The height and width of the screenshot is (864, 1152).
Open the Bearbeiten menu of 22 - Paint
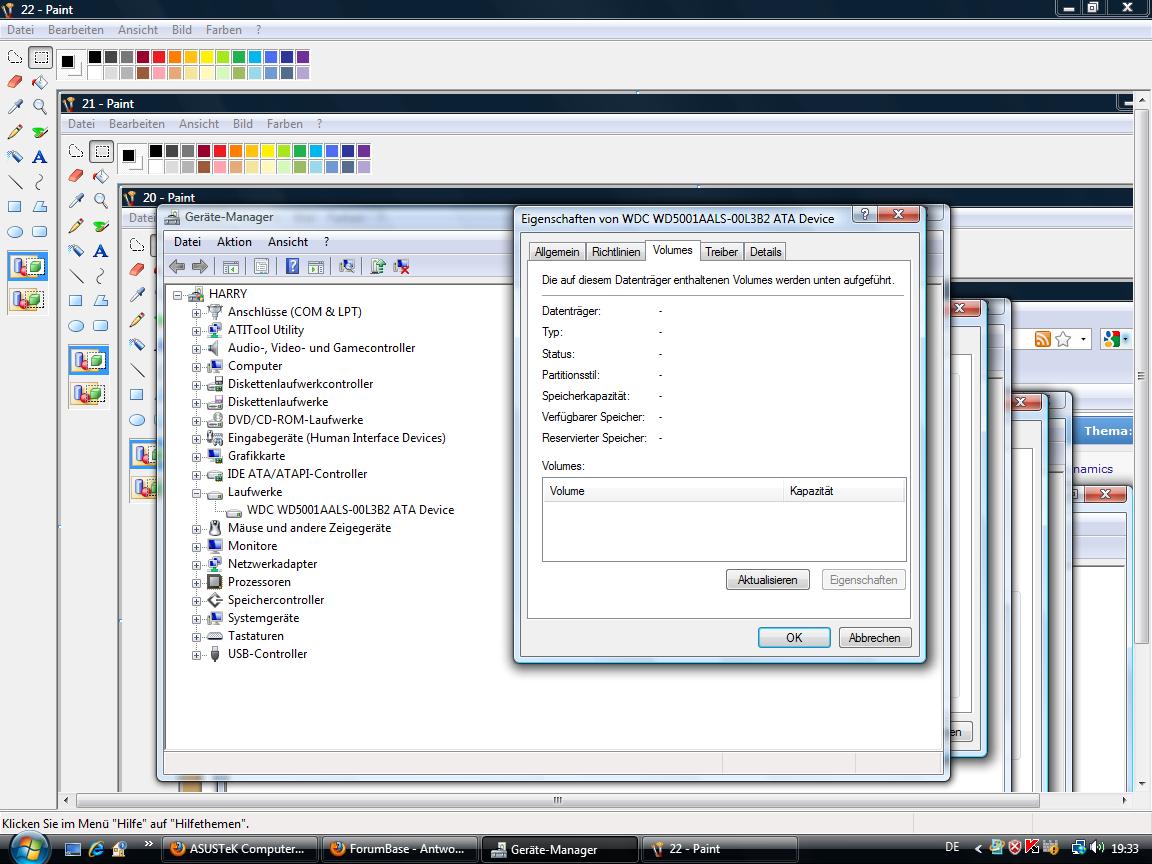[x=76, y=30]
